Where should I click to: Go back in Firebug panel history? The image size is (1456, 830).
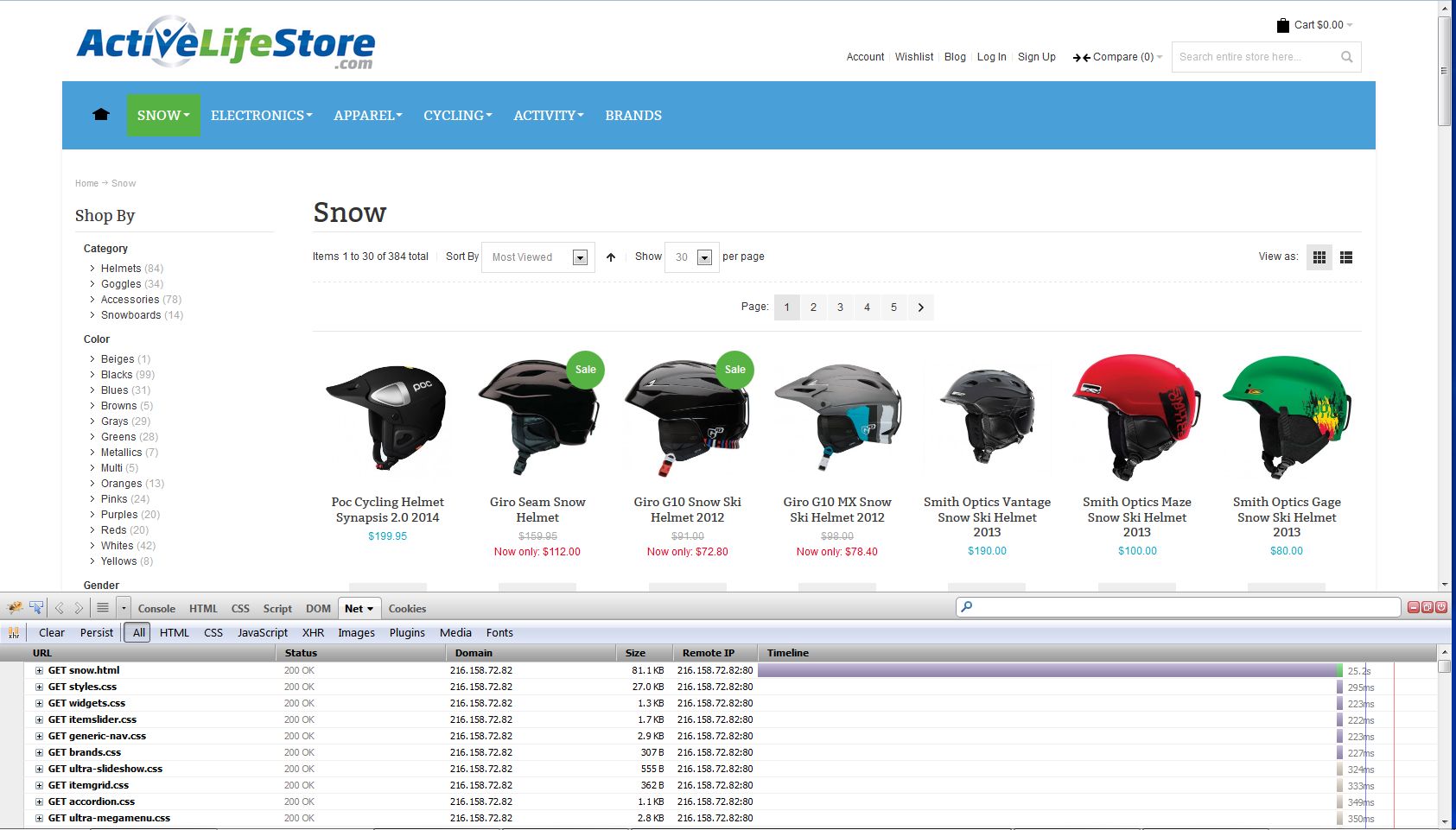[60, 608]
